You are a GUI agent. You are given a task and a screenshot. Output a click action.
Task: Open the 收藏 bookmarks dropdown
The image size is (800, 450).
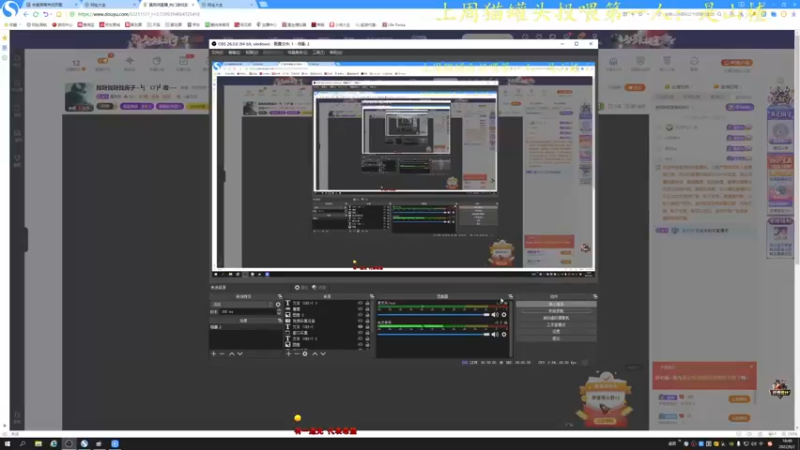(x=11, y=24)
